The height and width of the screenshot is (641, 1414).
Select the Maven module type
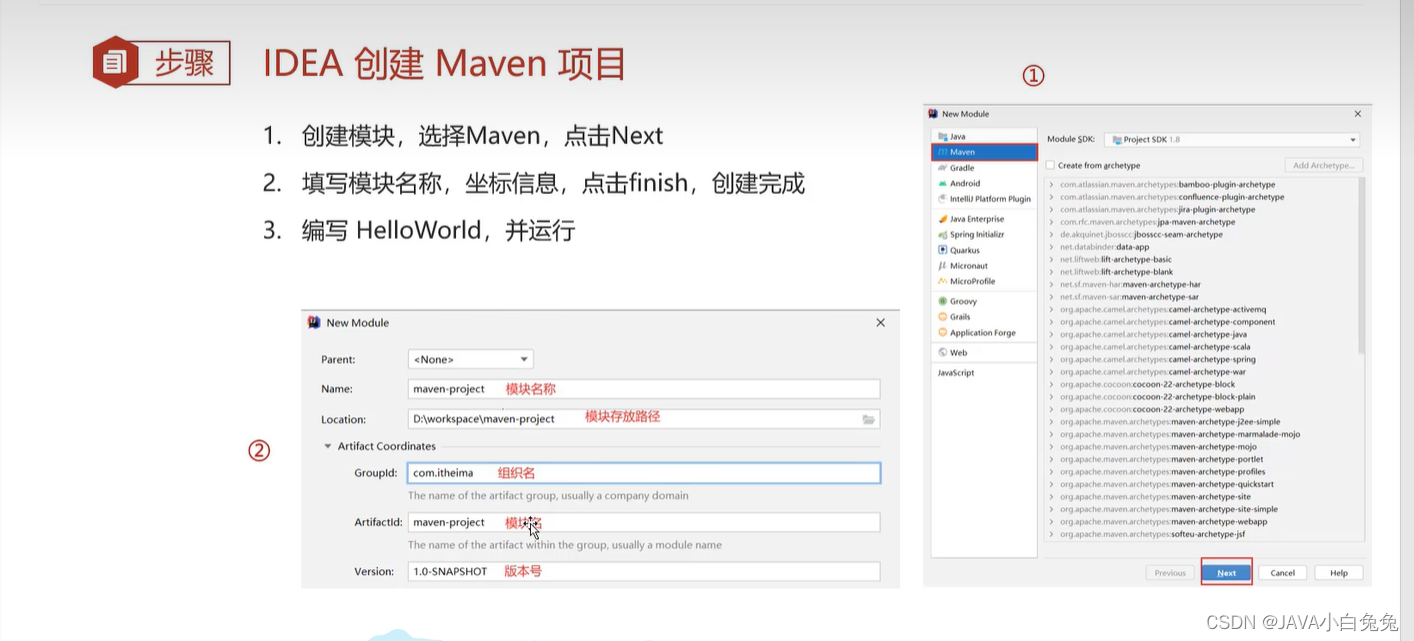(984, 152)
